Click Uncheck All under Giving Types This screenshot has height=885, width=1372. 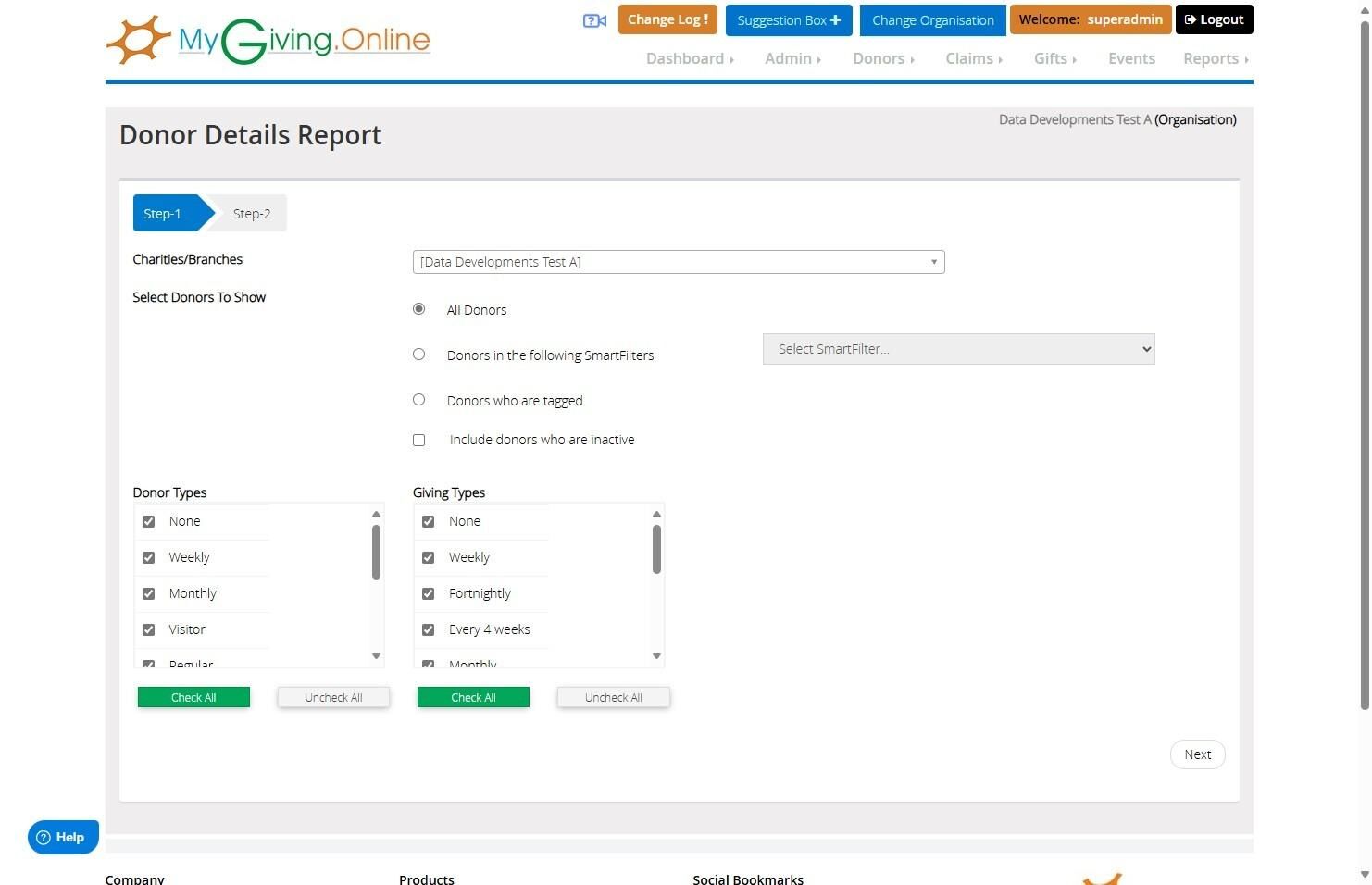pyautogui.click(x=614, y=698)
